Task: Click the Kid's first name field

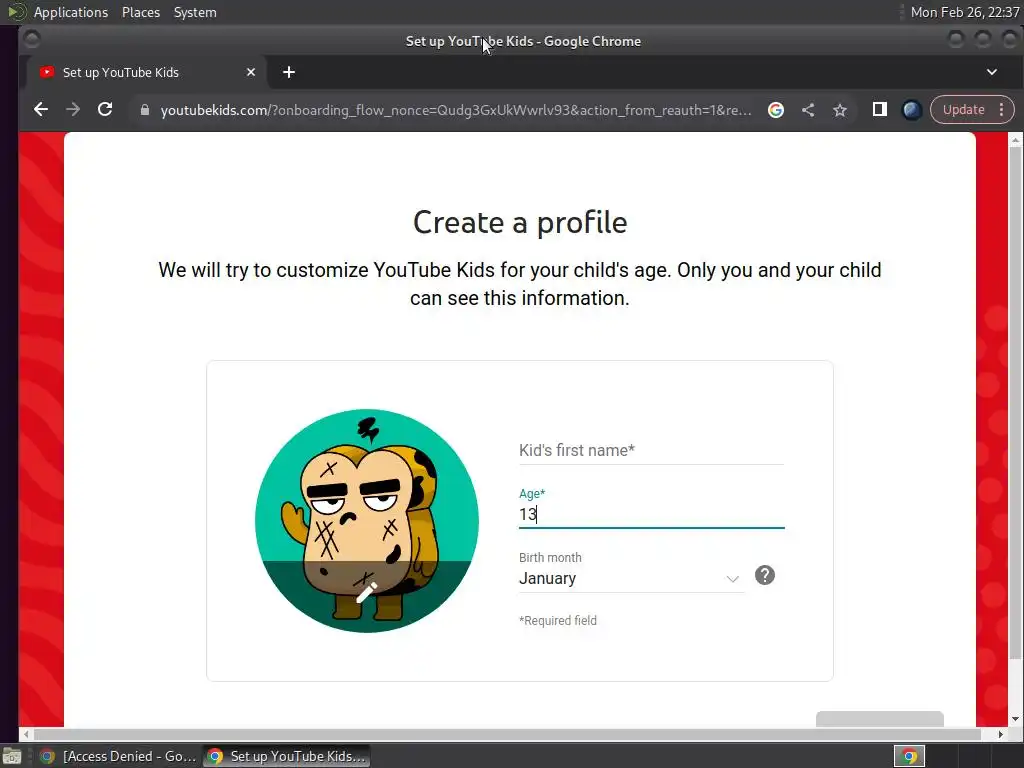Action: tap(651, 450)
